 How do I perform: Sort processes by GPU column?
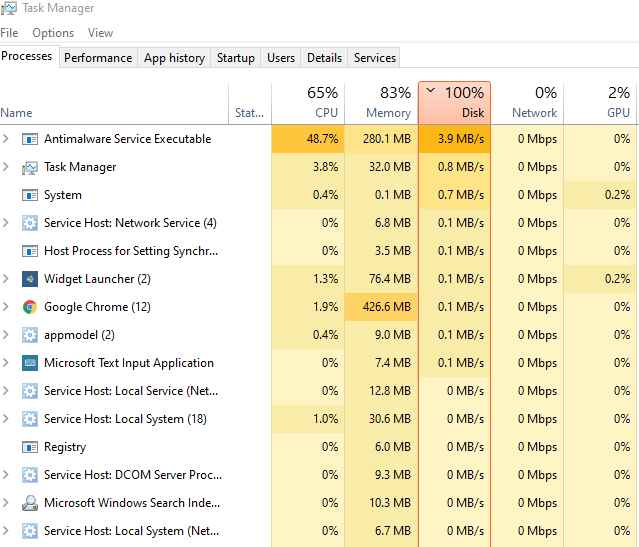tap(600, 104)
